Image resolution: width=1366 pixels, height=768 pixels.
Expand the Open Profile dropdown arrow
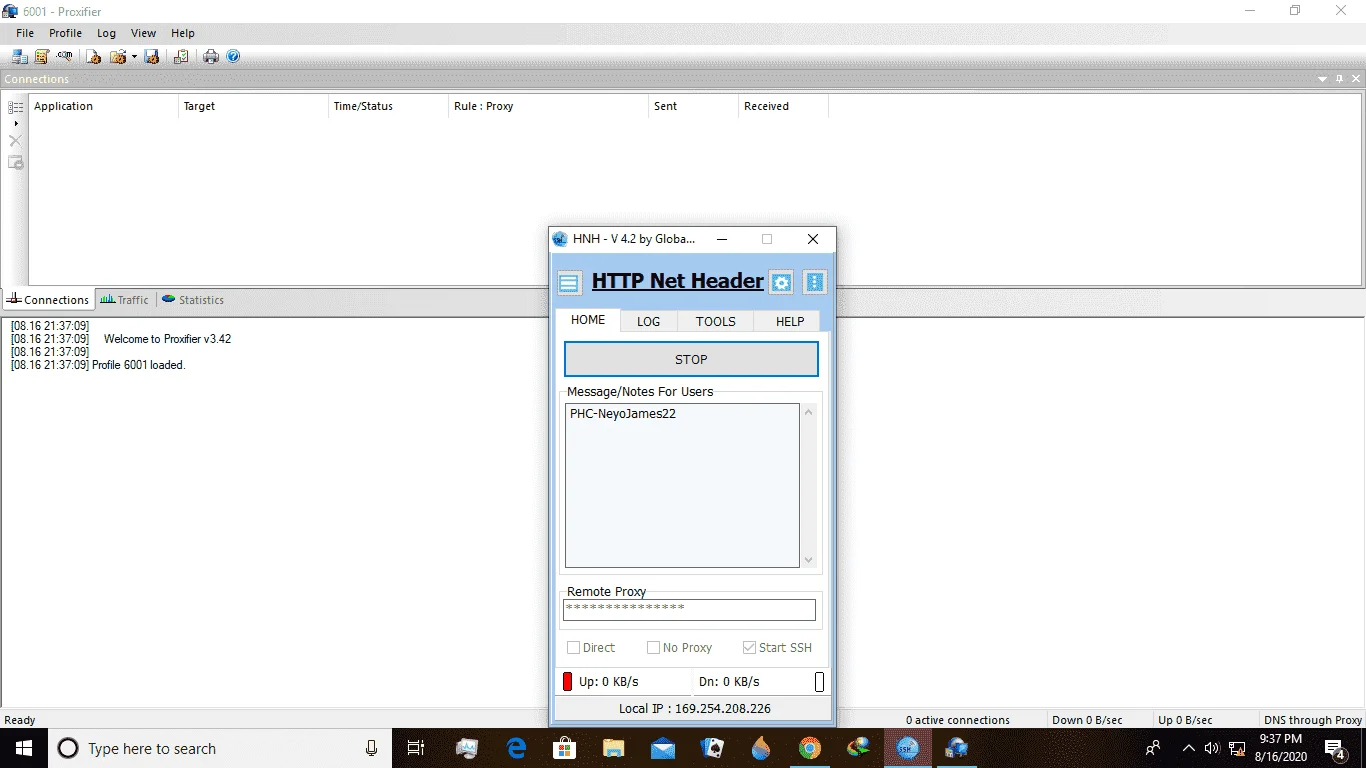pyautogui.click(x=134, y=57)
